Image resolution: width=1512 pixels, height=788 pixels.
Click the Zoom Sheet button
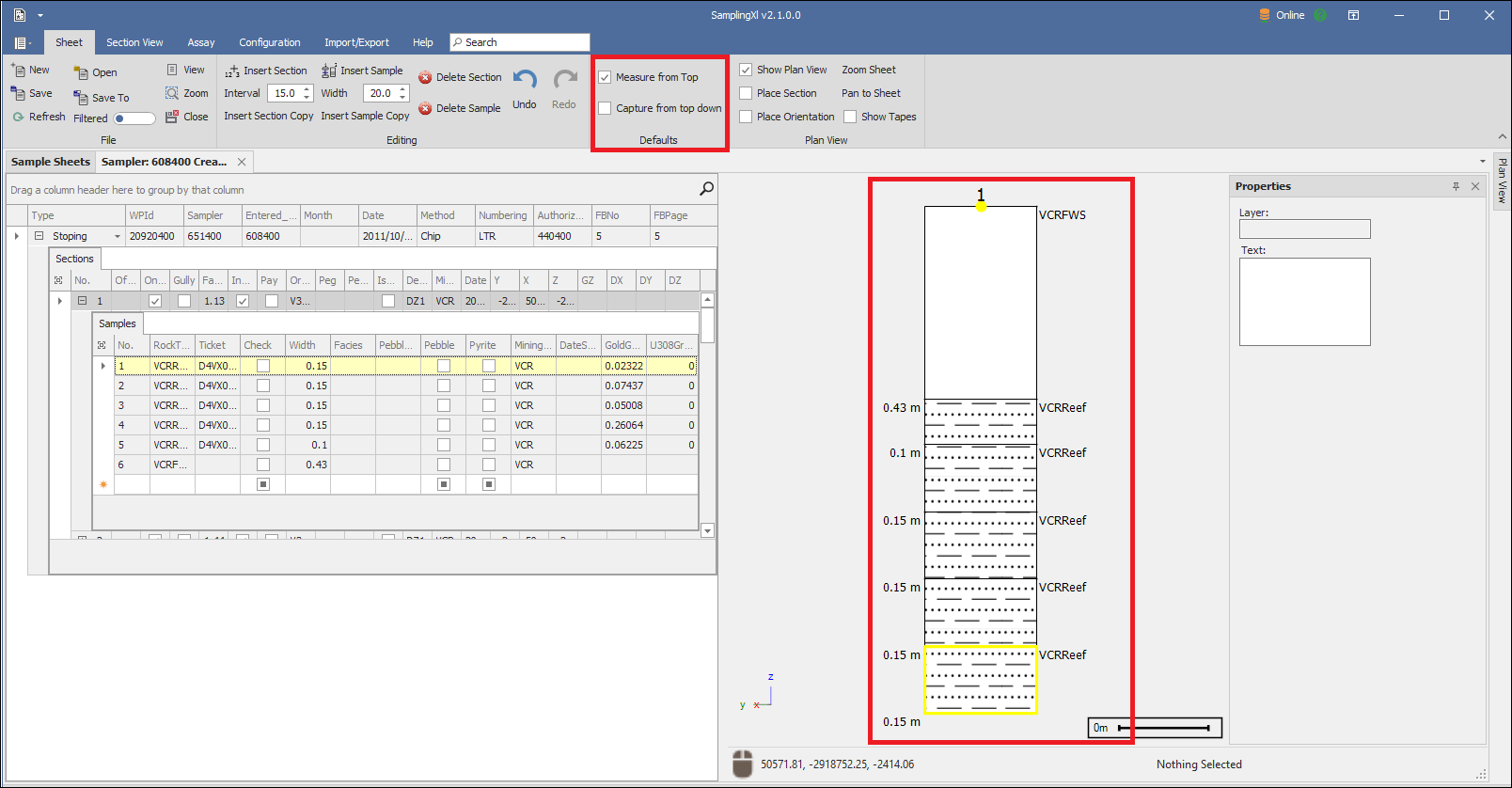(868, 70)
